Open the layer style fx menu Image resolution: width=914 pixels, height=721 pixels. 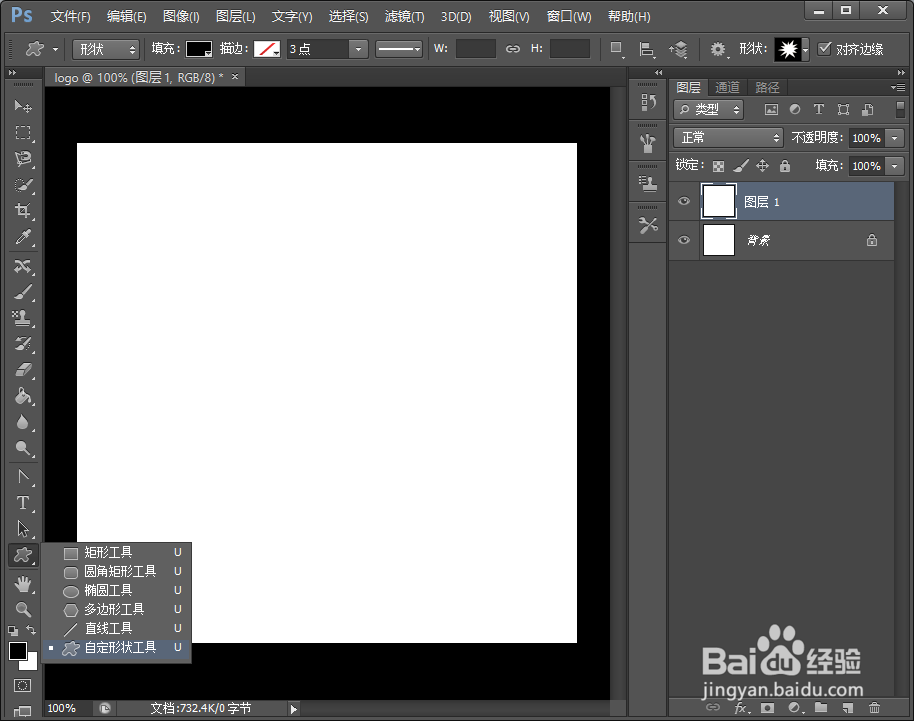pos(741,708)
